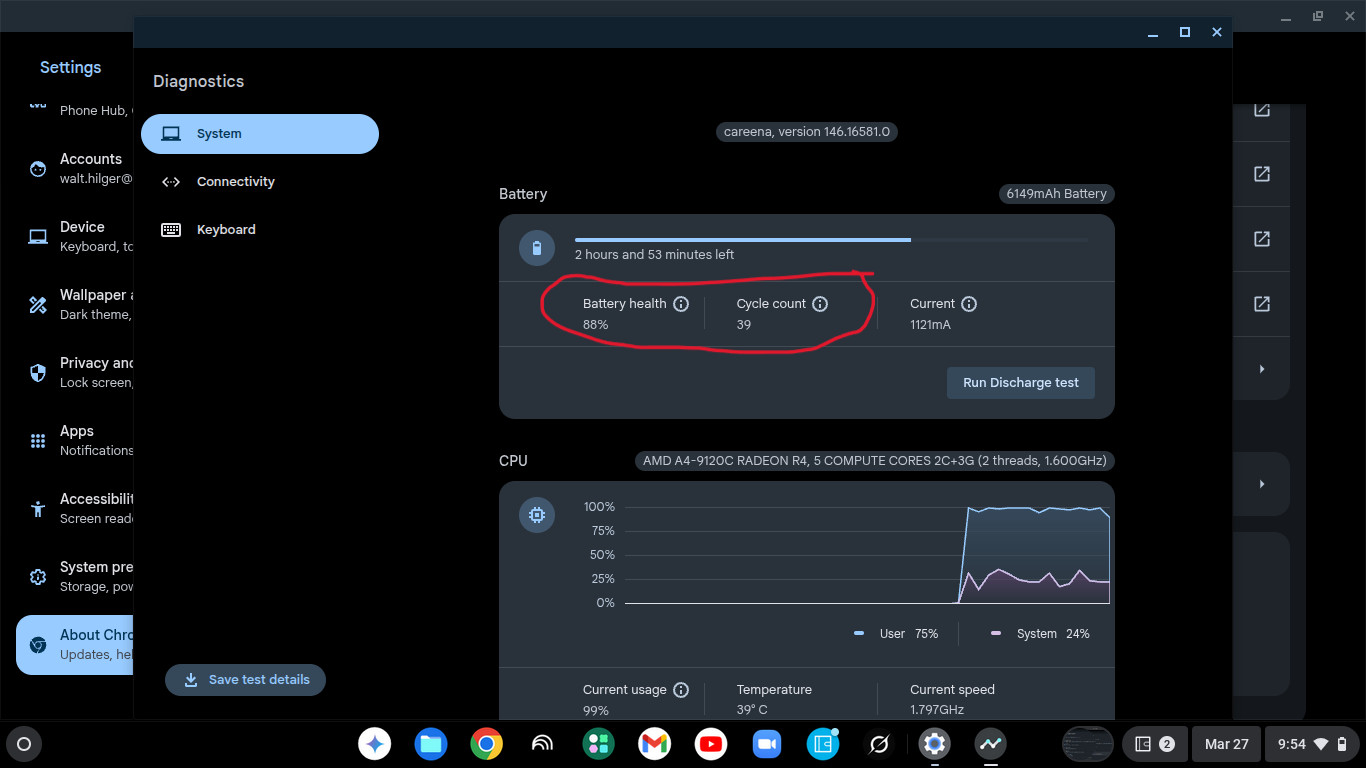This screenshot has width=1366, height=768.
Task: Maximize the Diagnostics window
Action: click(x=1185, y=32)
